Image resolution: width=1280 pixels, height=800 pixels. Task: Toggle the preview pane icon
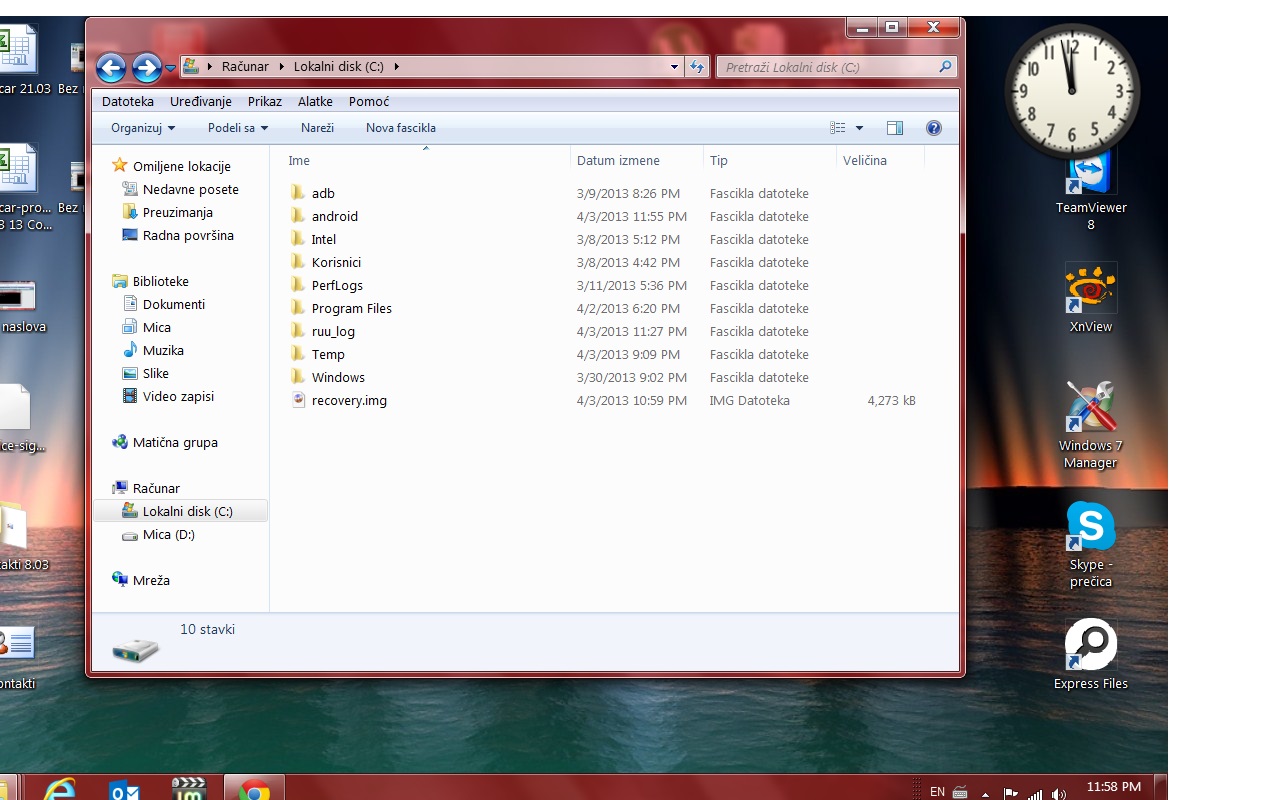click(x=895, y=128)
